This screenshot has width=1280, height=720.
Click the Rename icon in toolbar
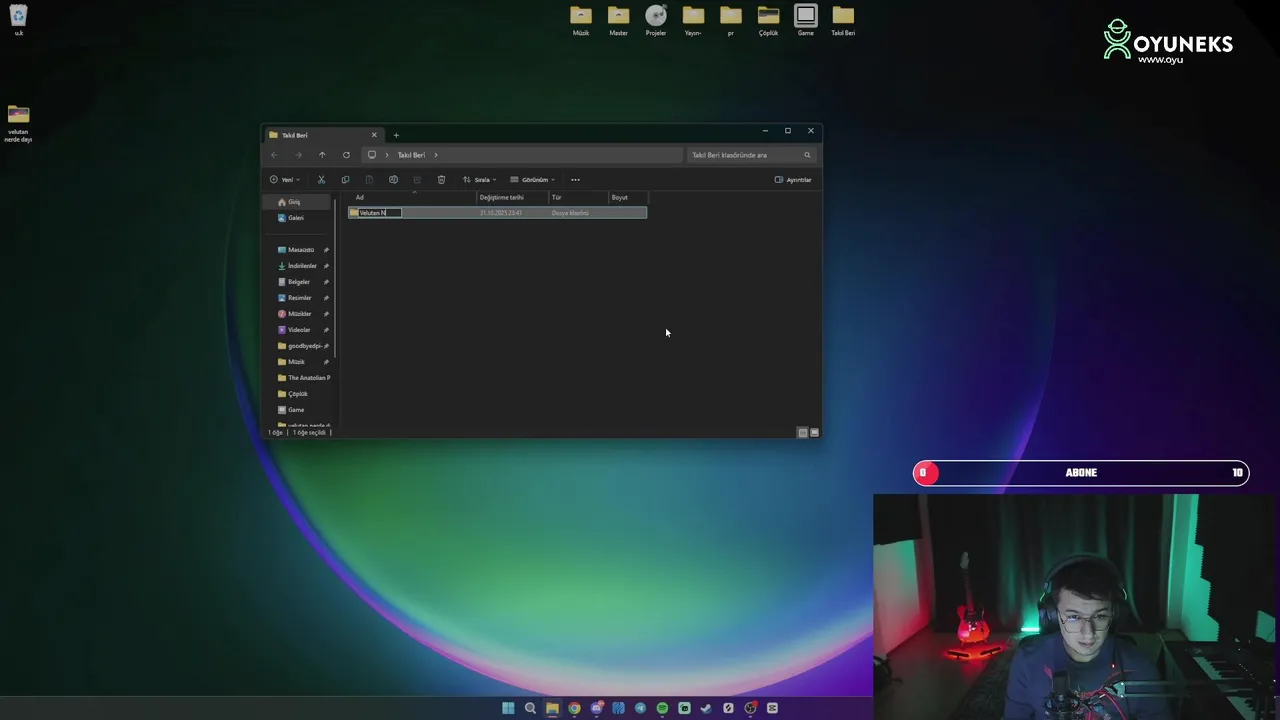pyautogui.click(x=393, y=180)
